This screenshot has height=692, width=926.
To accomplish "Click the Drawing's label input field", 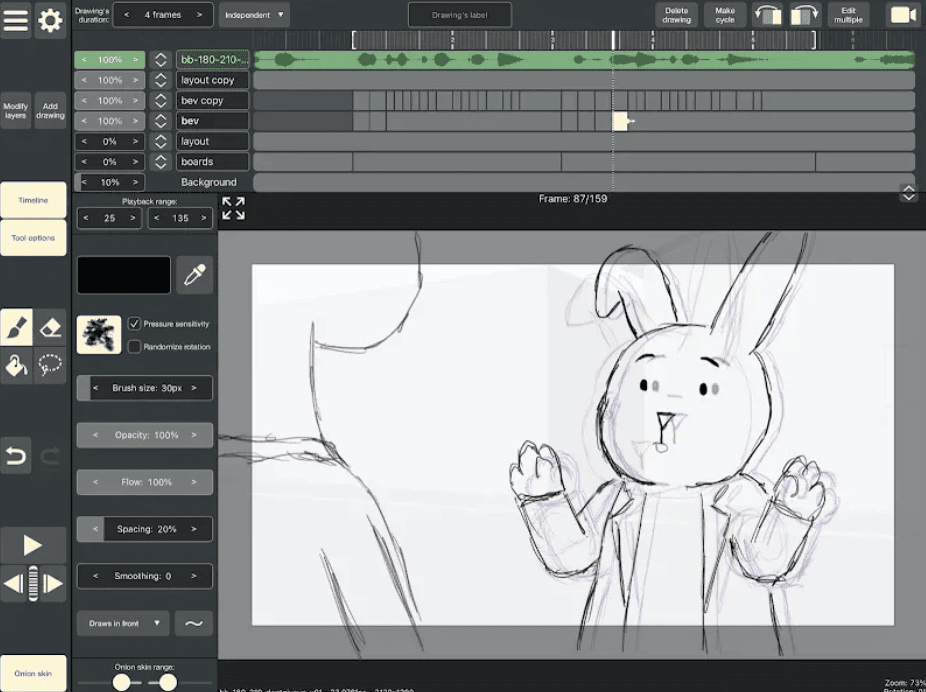I will click(x=459, y=15).
